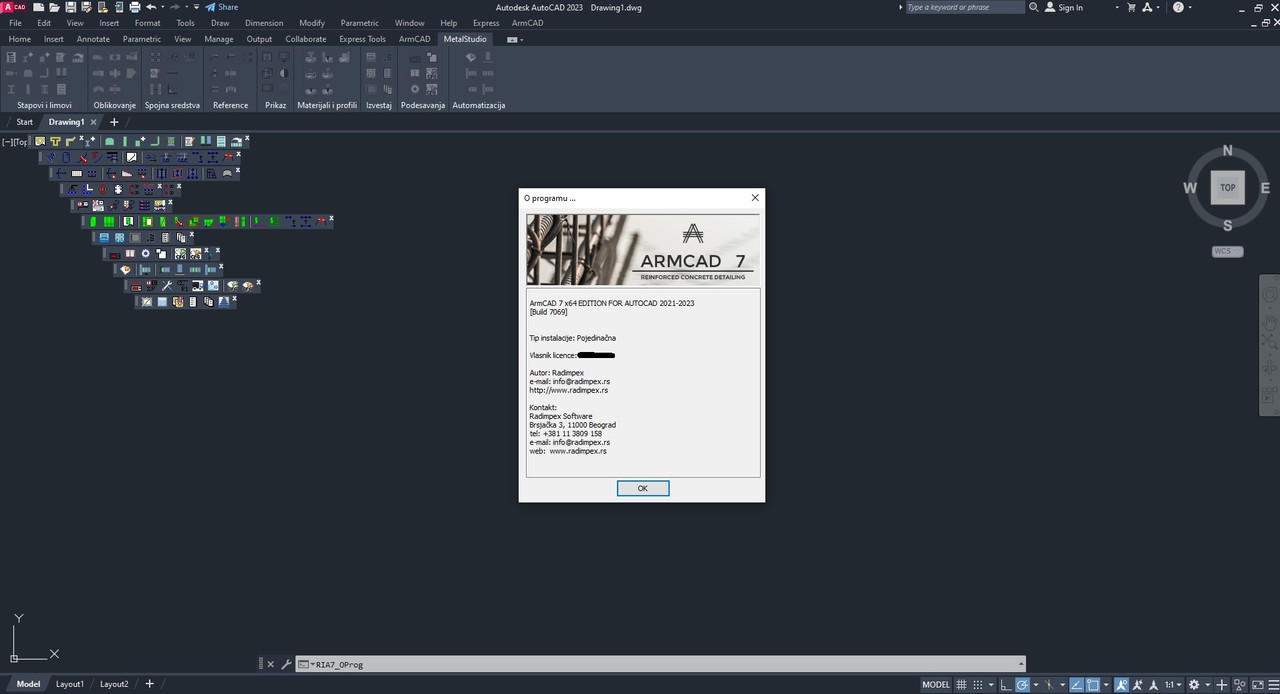This screenshot has height=694, width=1280.
Task: Switch to the Start file tab
Action: [24, 122]
